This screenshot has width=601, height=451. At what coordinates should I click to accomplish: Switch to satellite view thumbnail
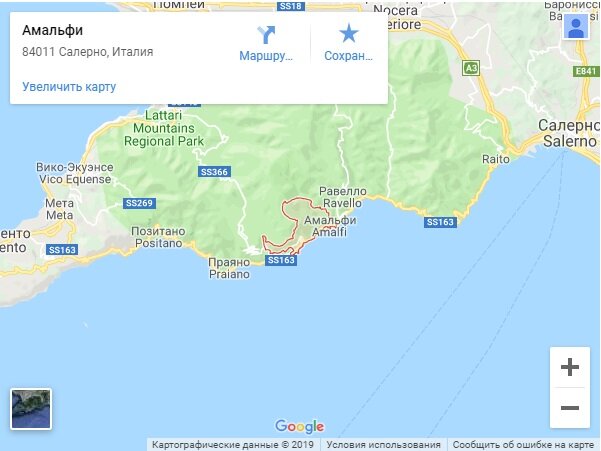[31, 409]
